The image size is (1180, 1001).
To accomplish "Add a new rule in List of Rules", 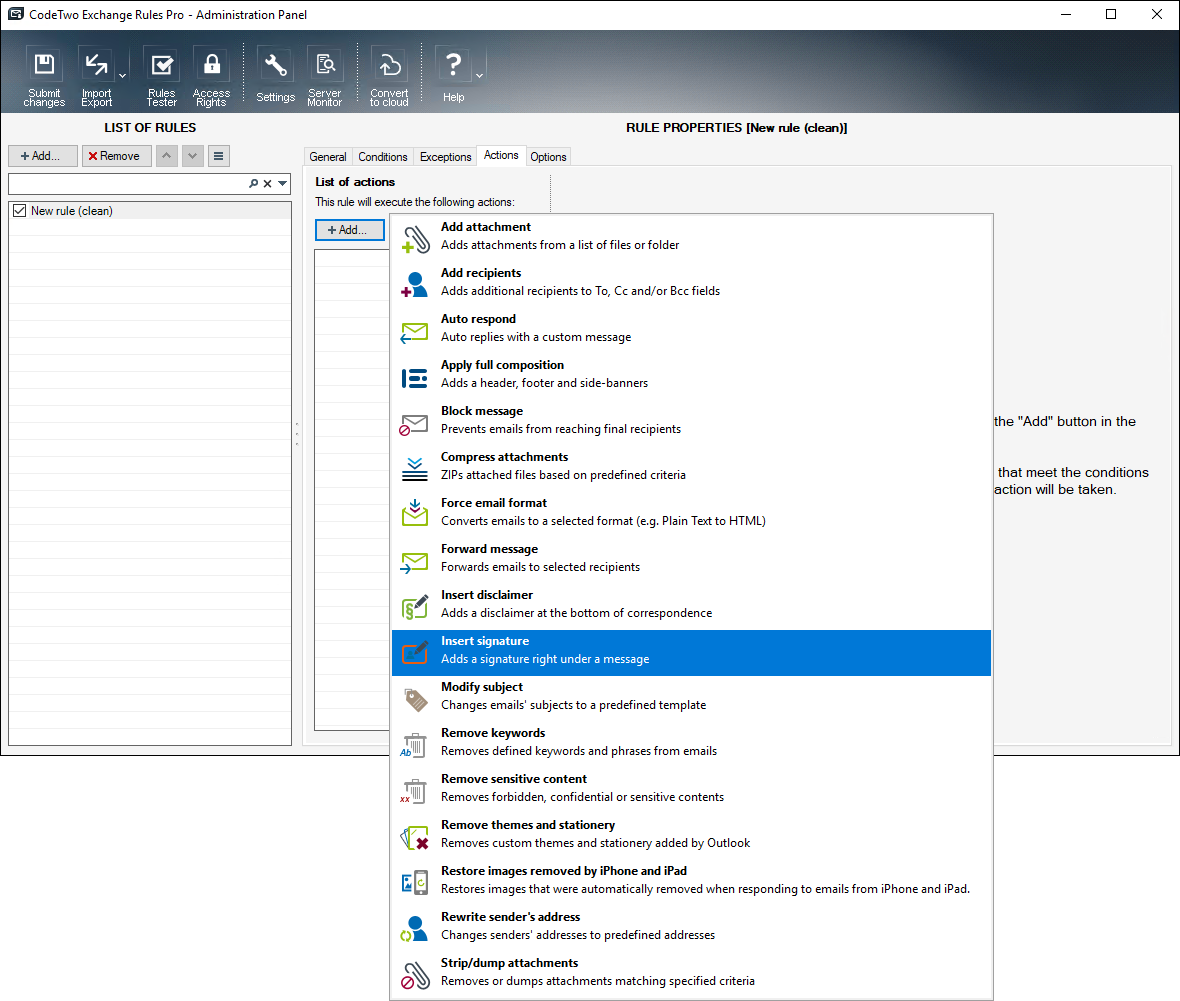I will [x=42, y=156].
